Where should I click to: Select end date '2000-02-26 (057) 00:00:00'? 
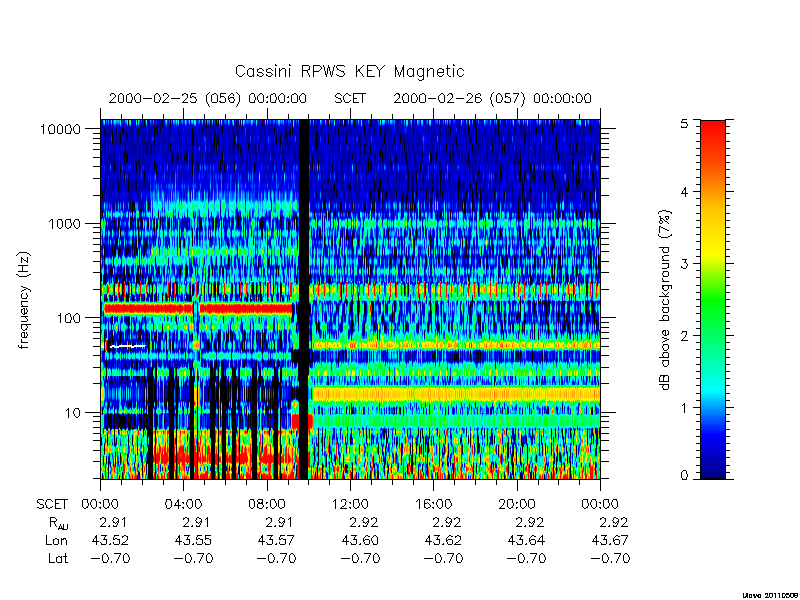click(x=492, y=98)
